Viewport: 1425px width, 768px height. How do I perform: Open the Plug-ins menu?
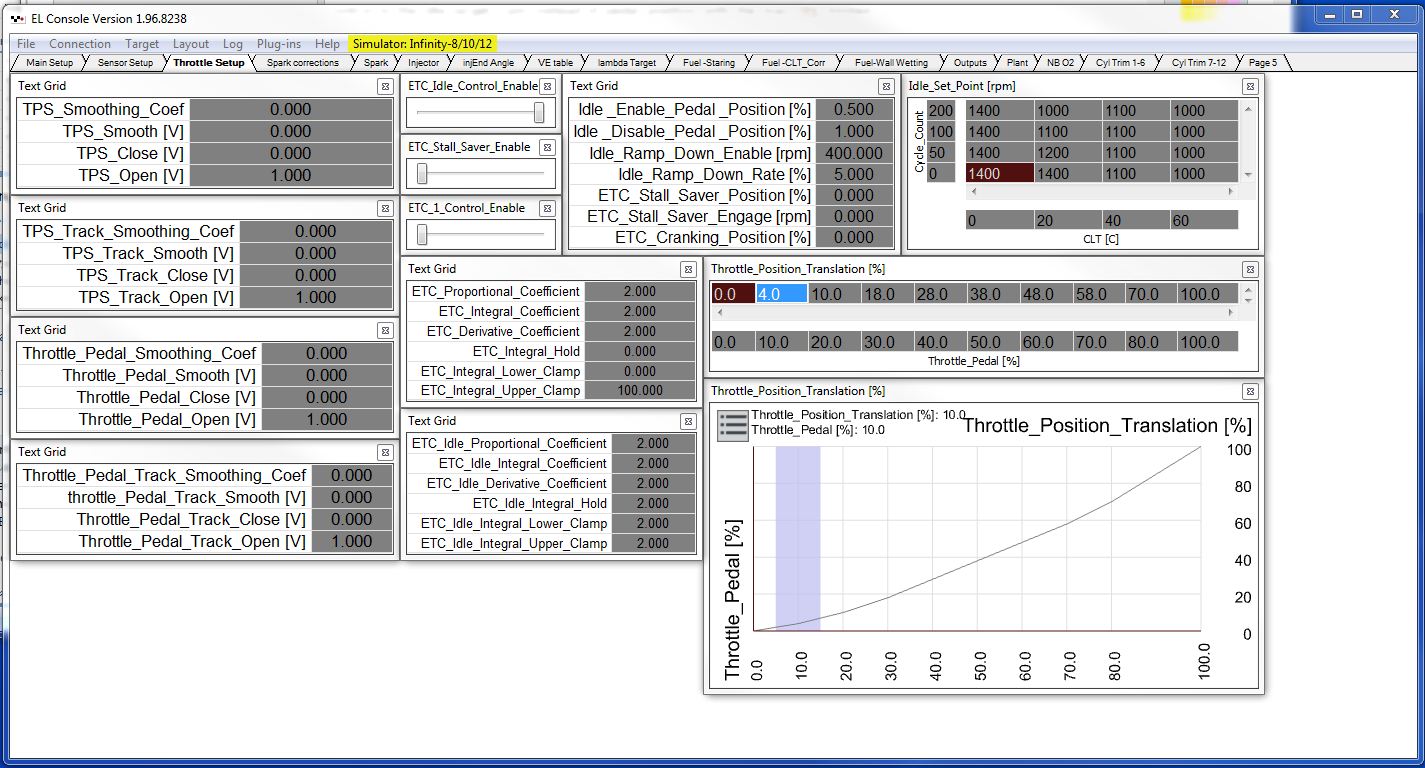279,44
